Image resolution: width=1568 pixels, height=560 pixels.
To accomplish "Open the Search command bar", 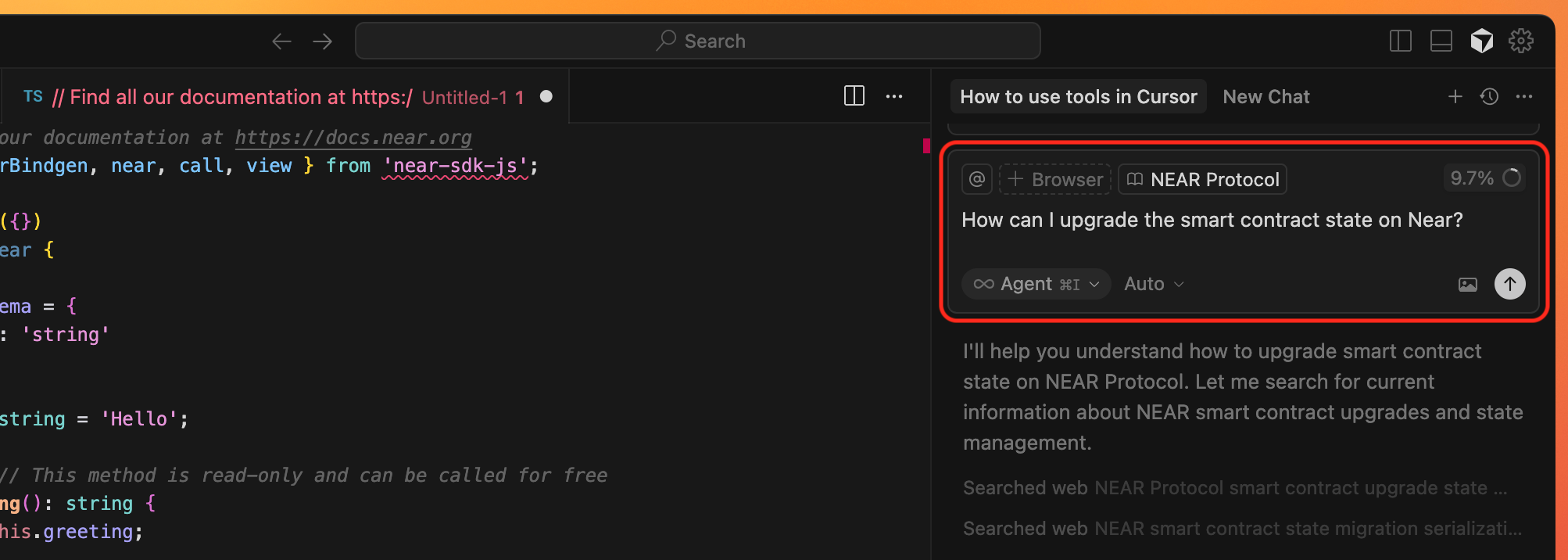I will (x=697, y=41).
